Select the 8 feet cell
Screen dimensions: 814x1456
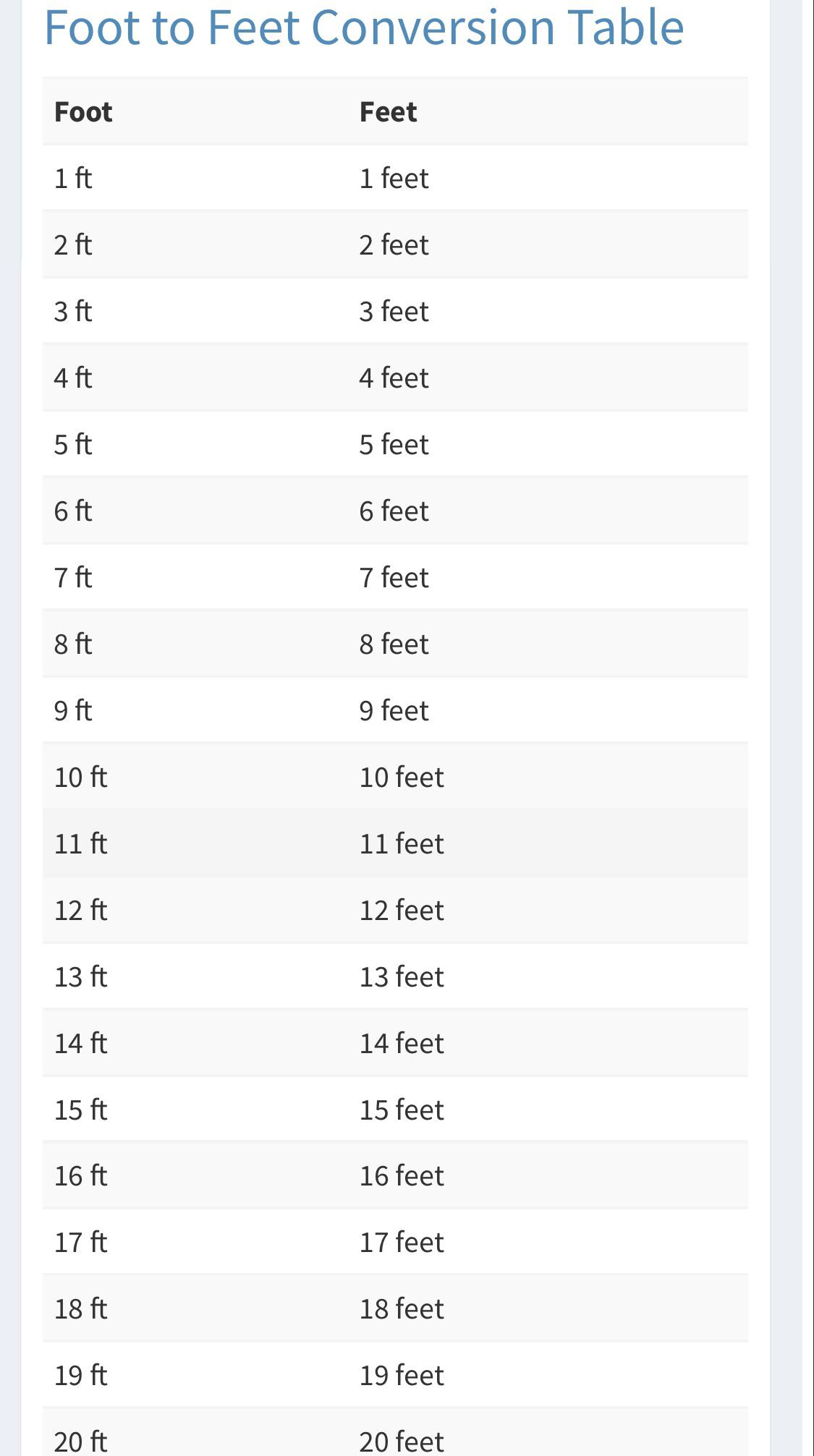[394, 644]
